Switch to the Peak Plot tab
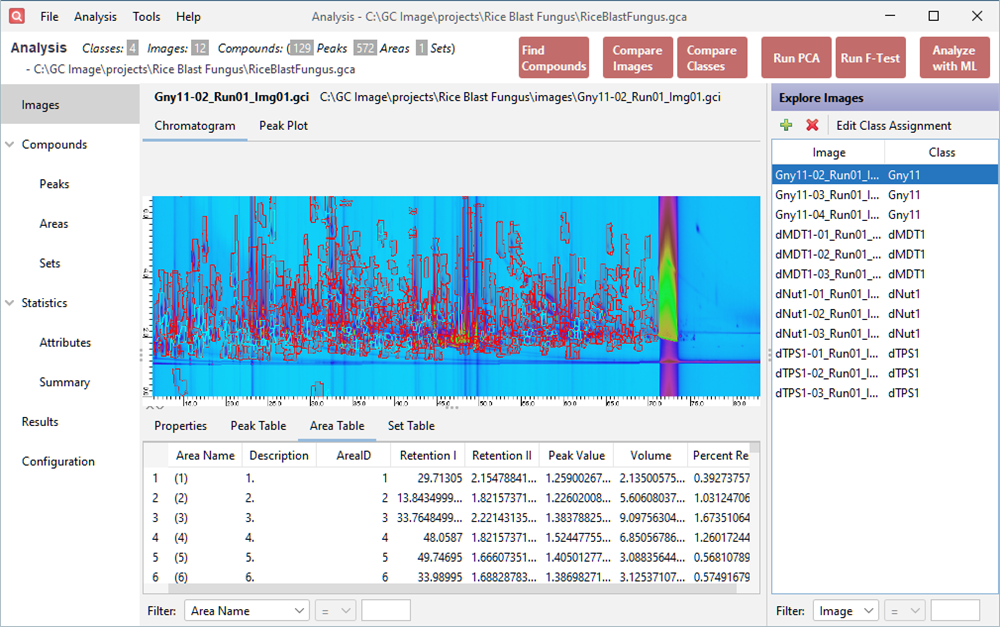1000x627 pixels. pos(283,126)
